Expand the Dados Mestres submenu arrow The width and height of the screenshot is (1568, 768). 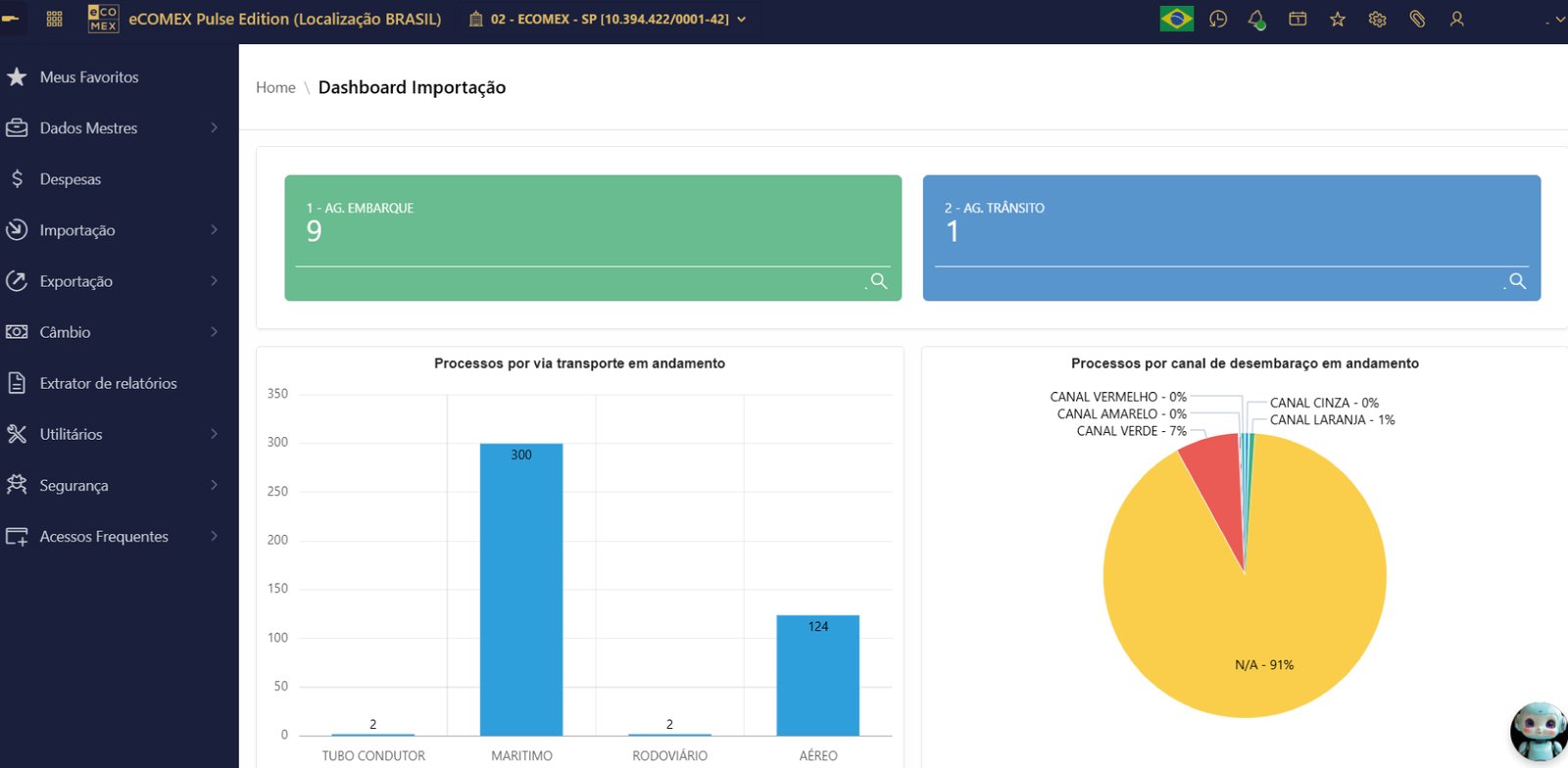tap(214, 128)
